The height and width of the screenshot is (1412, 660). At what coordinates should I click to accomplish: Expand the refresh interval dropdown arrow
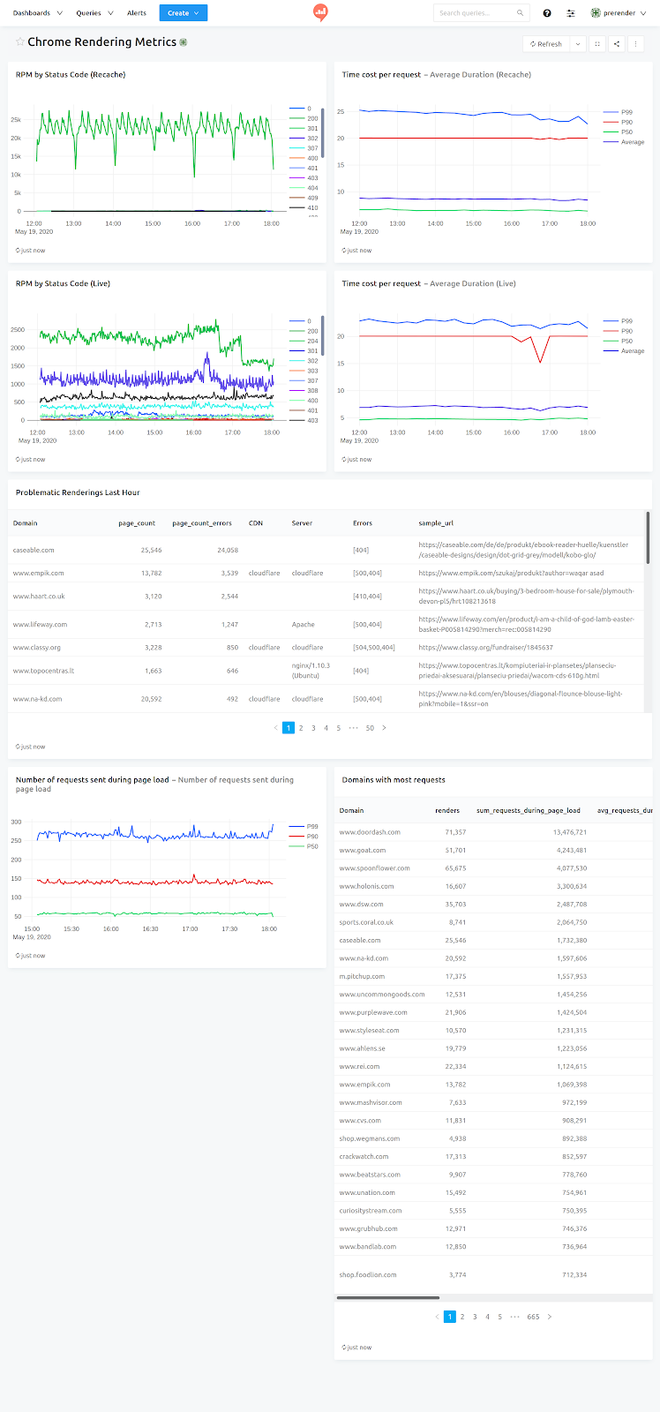click(578, 44)
